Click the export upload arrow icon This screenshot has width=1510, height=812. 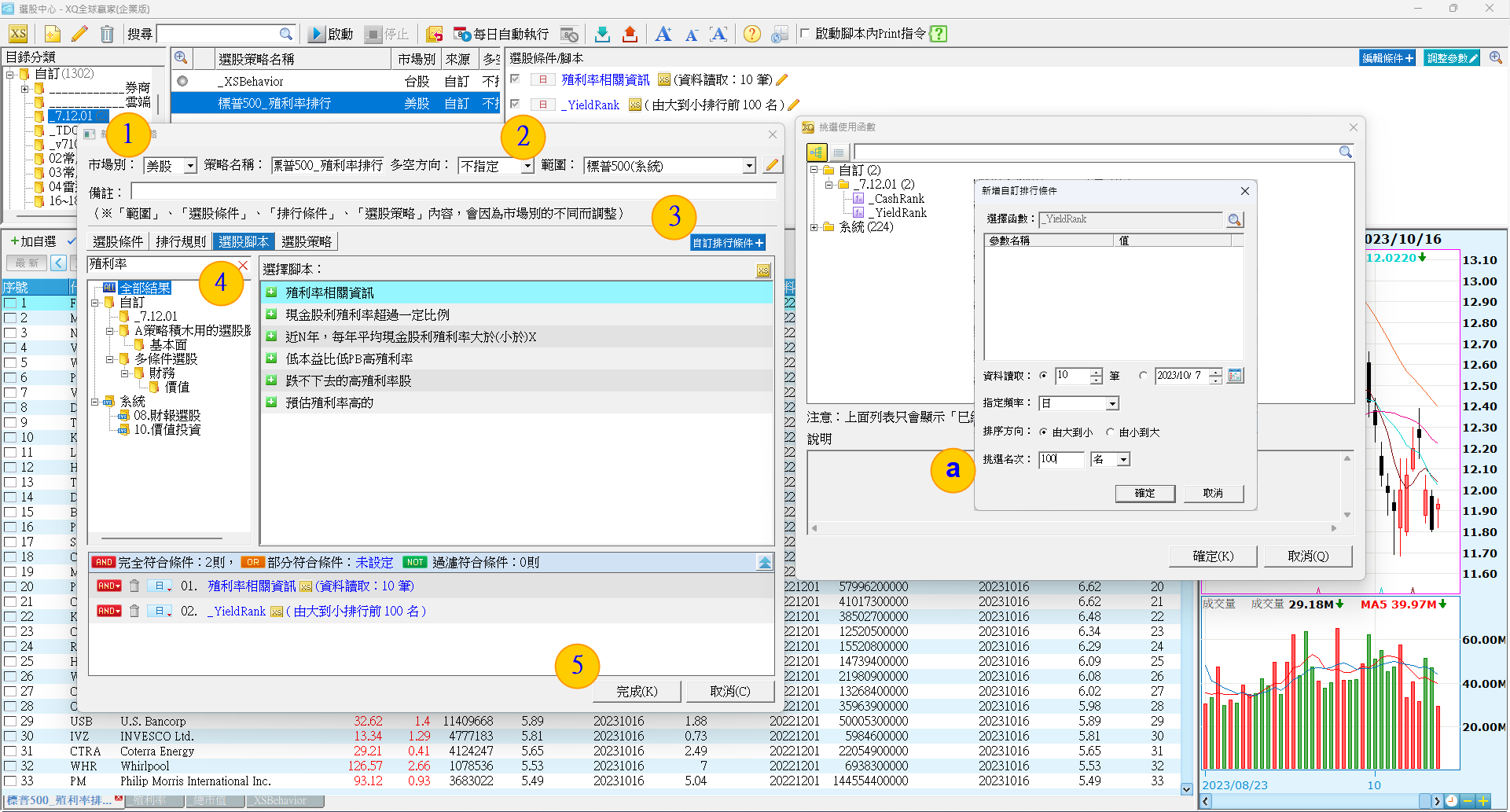(630, 34)
